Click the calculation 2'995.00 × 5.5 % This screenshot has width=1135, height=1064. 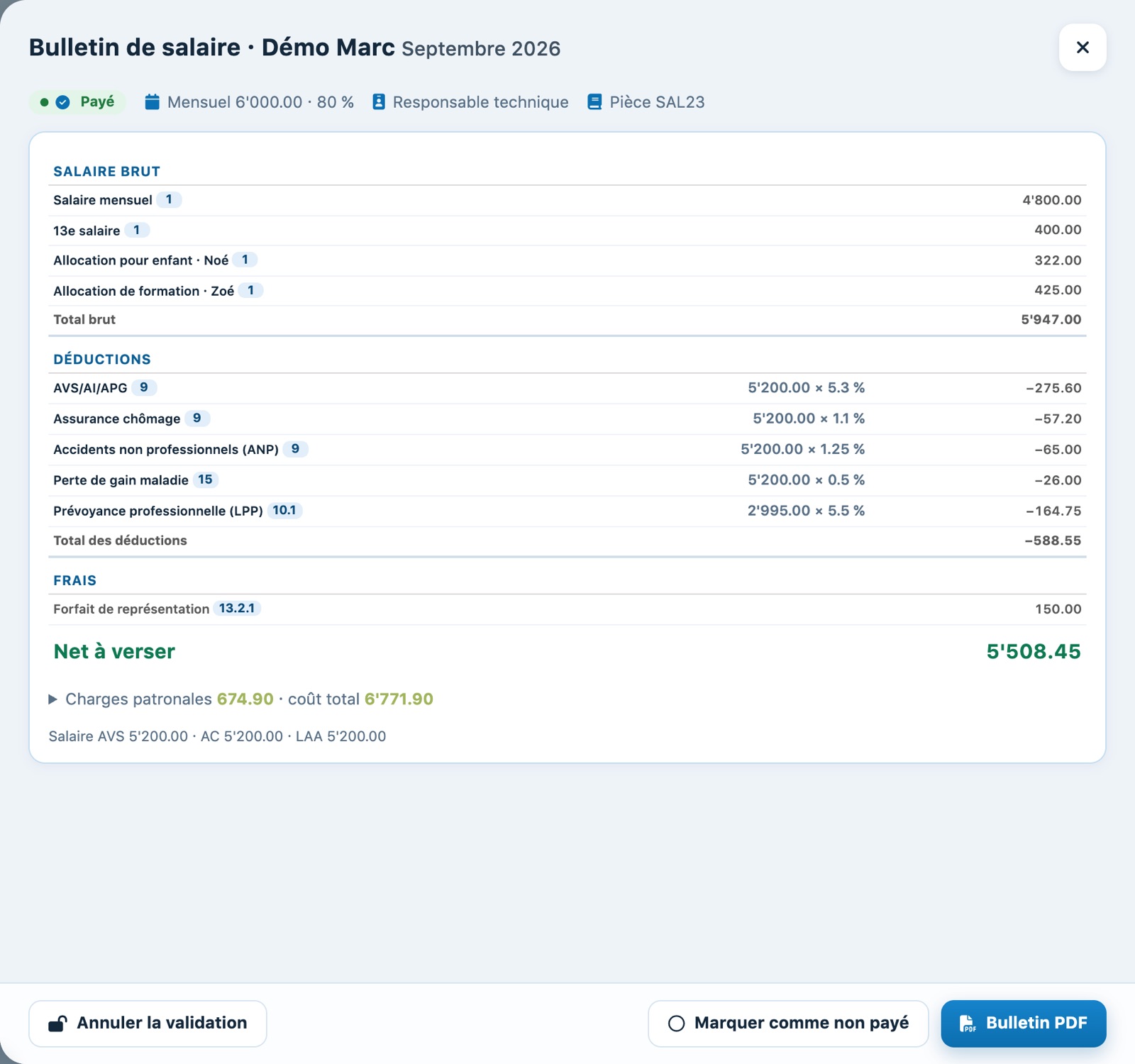tap(807, 511)
